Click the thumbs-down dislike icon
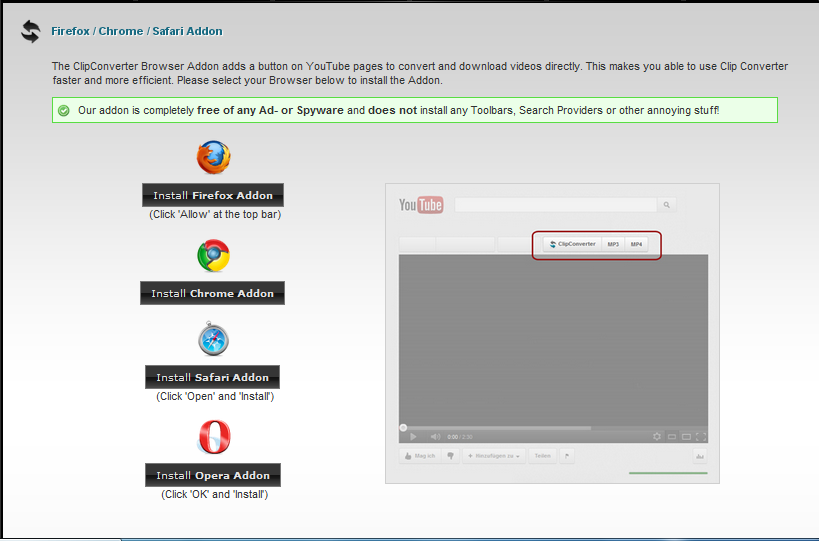This screenshot has height=541, width=819. pos(450,456)
